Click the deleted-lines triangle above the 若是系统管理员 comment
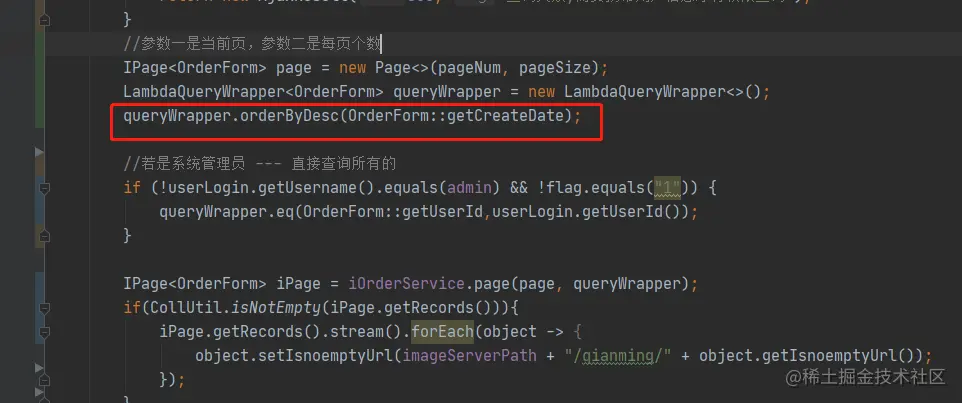Viewport: 962px width, 403px height. coord(39,152)
